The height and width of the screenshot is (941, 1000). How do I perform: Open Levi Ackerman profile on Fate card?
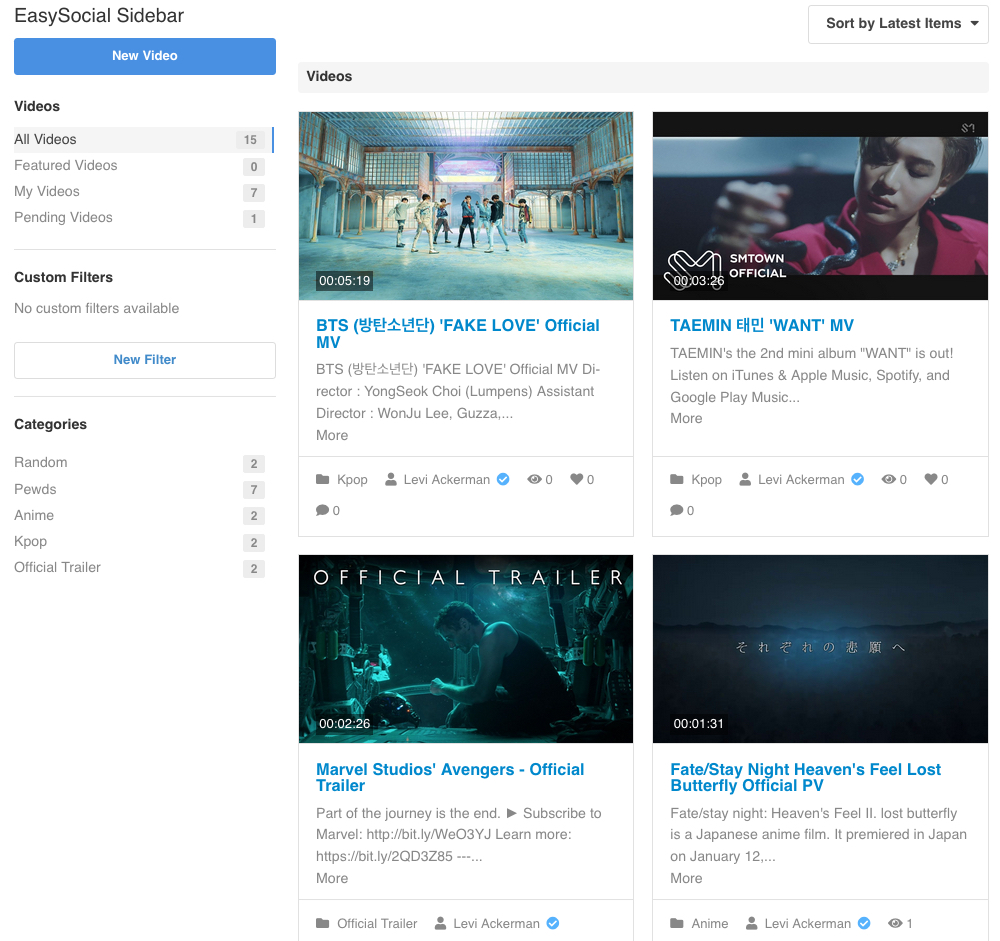(807, 924)
